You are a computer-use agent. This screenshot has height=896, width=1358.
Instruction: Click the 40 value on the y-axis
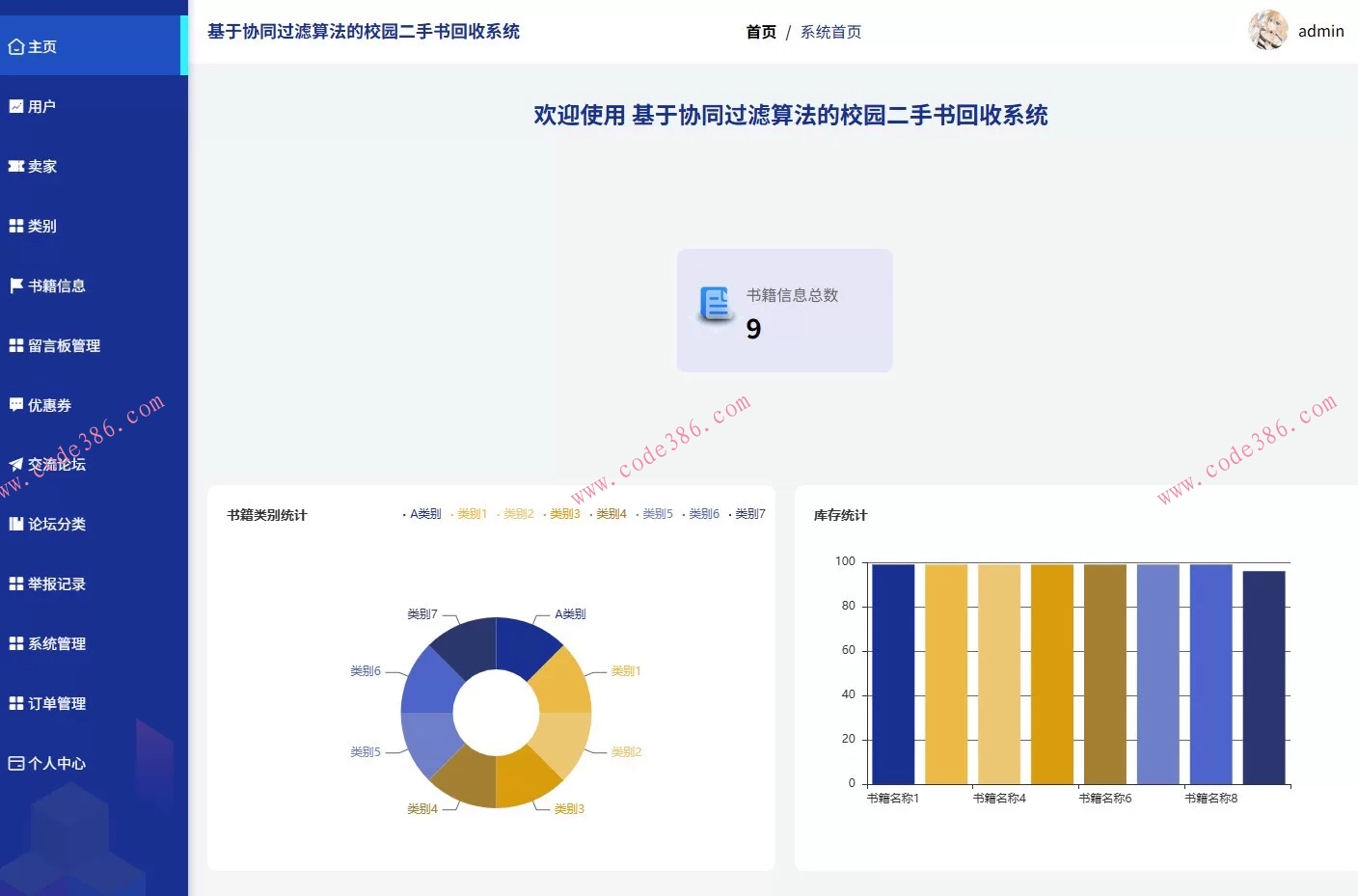point(849,694)
